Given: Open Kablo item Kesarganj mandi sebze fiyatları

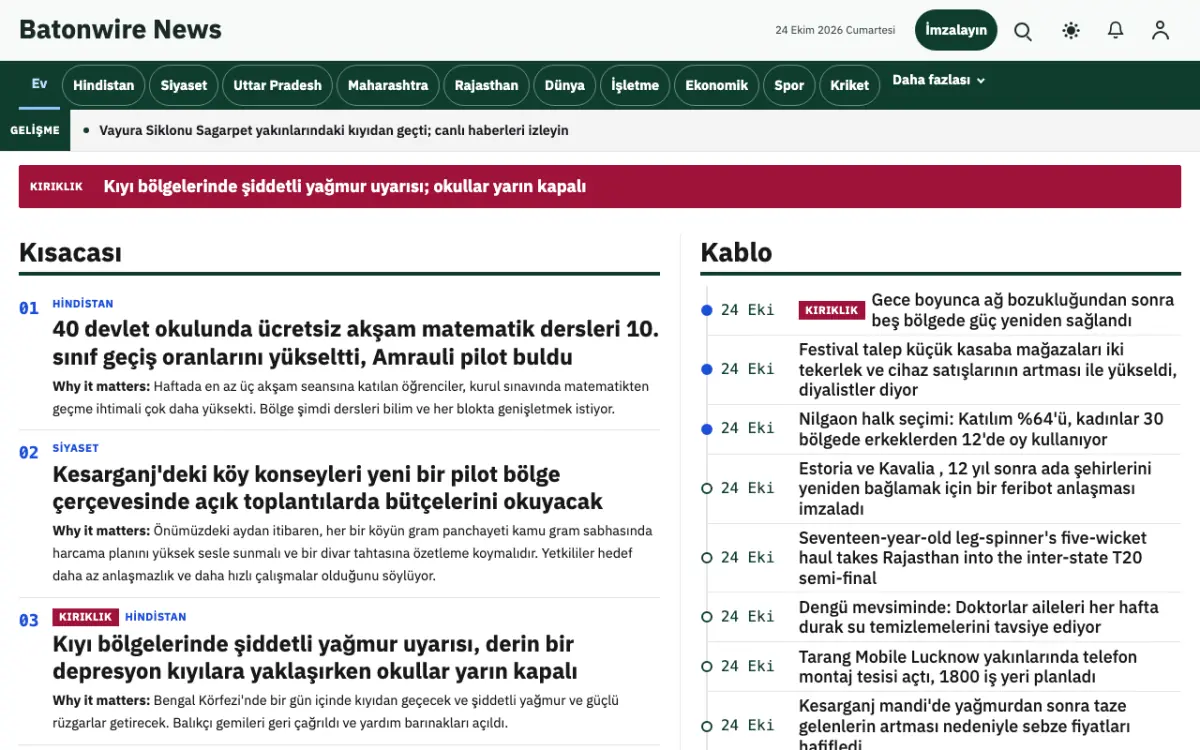Looking at the screenshot, I should click(965, 723).
